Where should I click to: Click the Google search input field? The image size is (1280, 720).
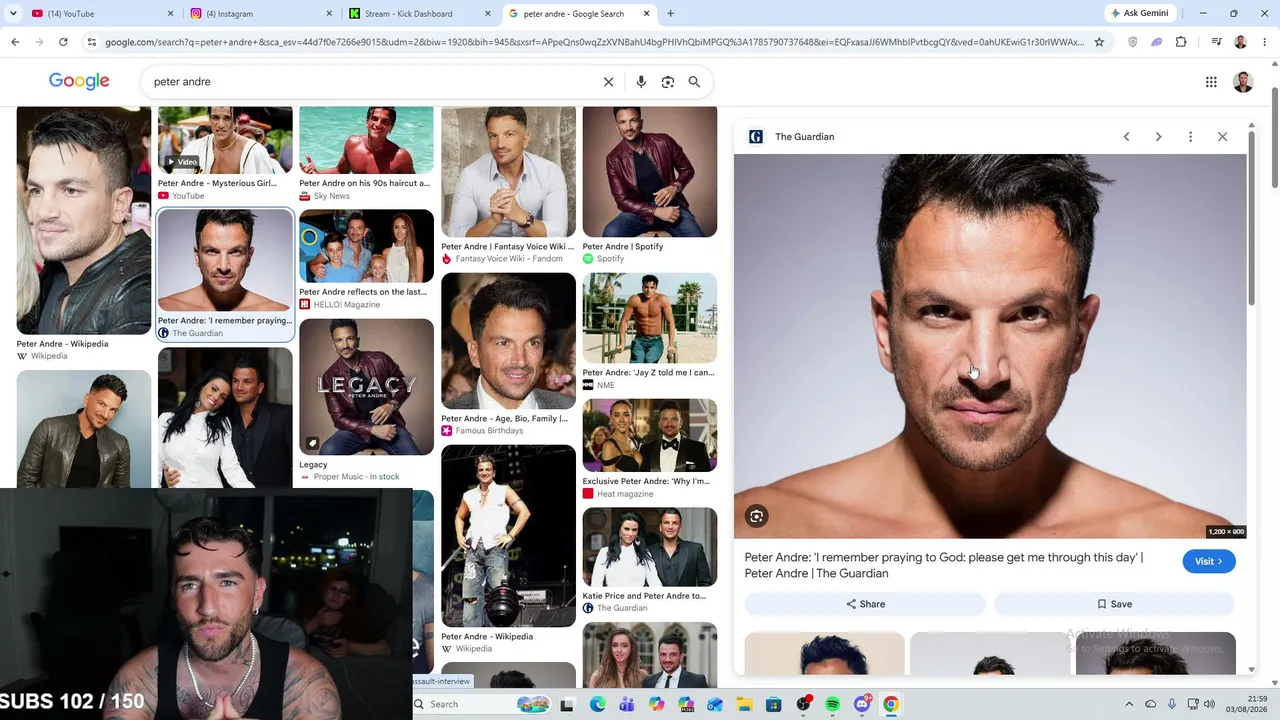point(370,82)
